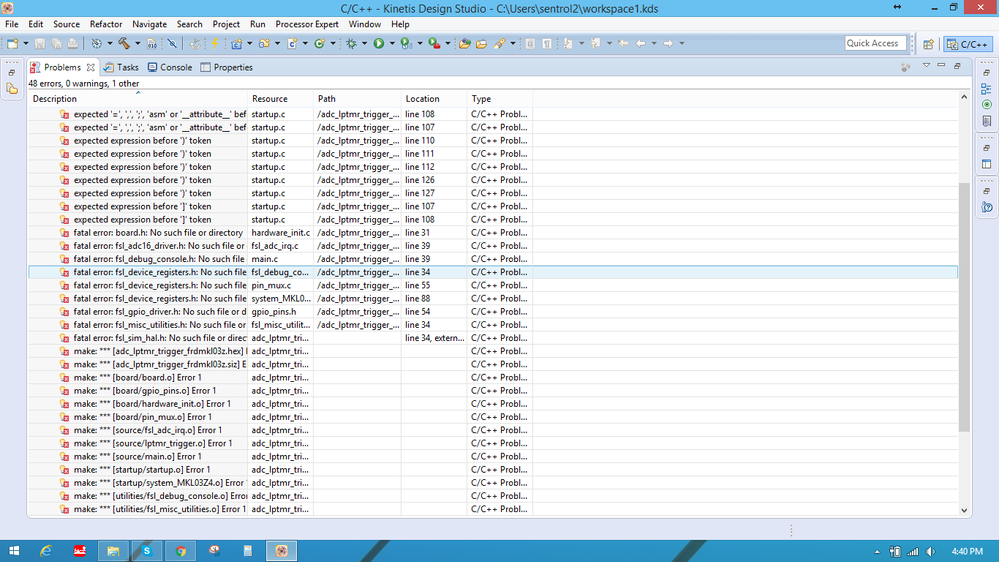Click the External Tools run icon

pyautogui.click(x=434, y=43)
